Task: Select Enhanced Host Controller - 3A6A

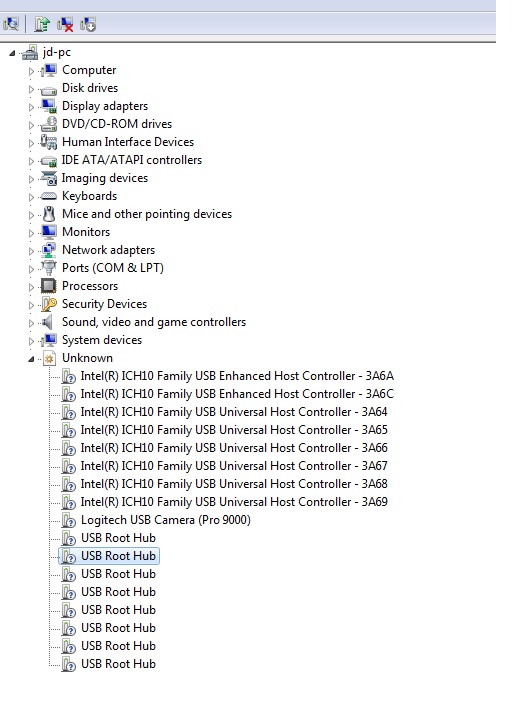Action: pos(237,376)
